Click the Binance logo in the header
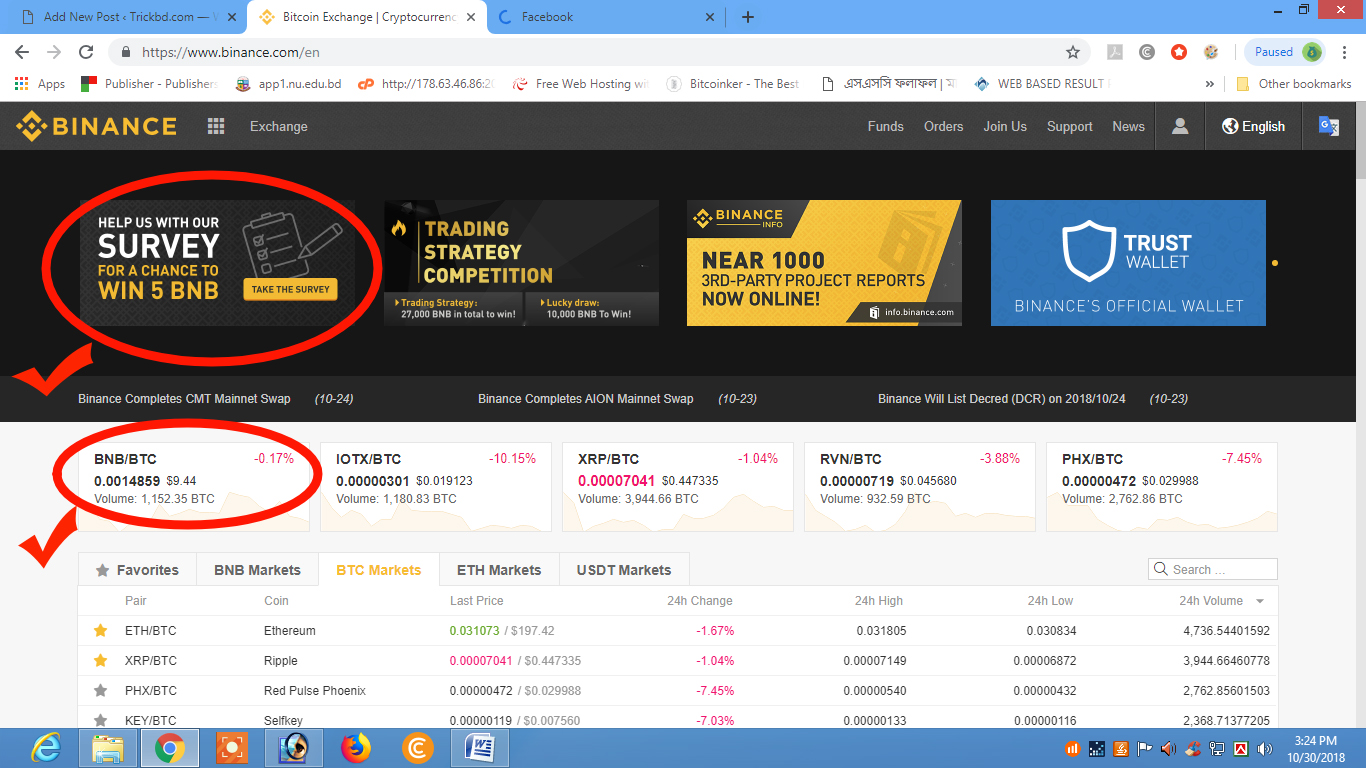This screenshot has width=1366, height=768. pos(96,126)
